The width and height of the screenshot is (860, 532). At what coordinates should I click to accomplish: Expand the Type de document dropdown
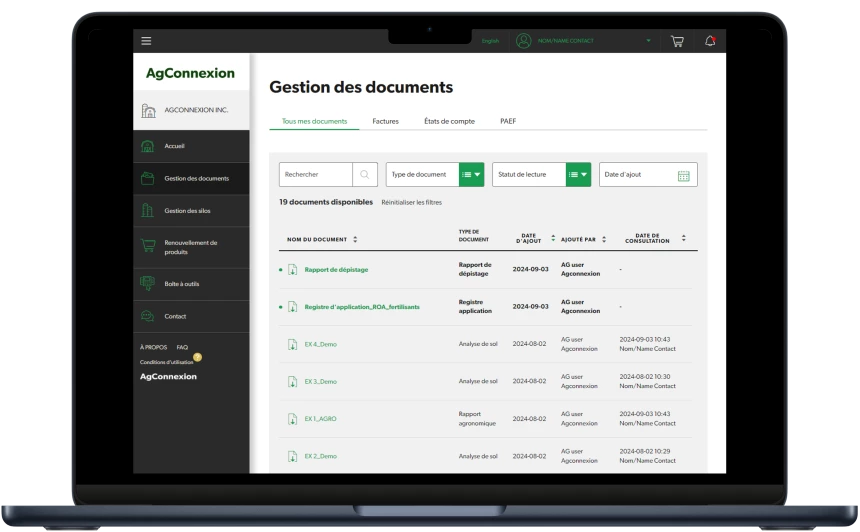coord(471,175)
